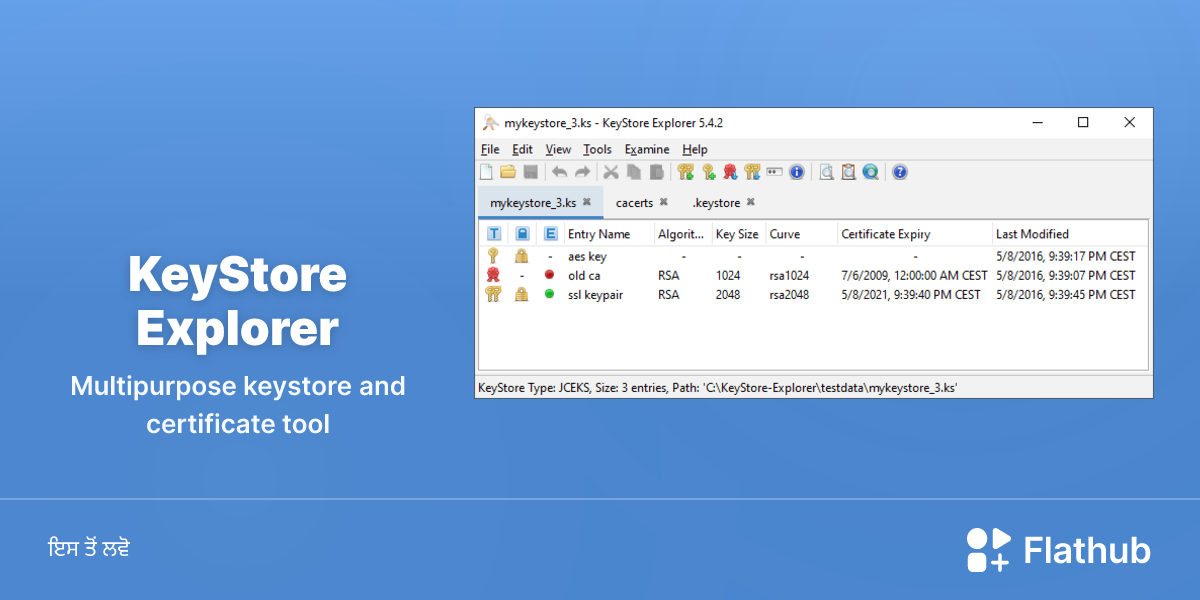
Task: Click the padlock icon in ssl keypair row
Action: 521,294
